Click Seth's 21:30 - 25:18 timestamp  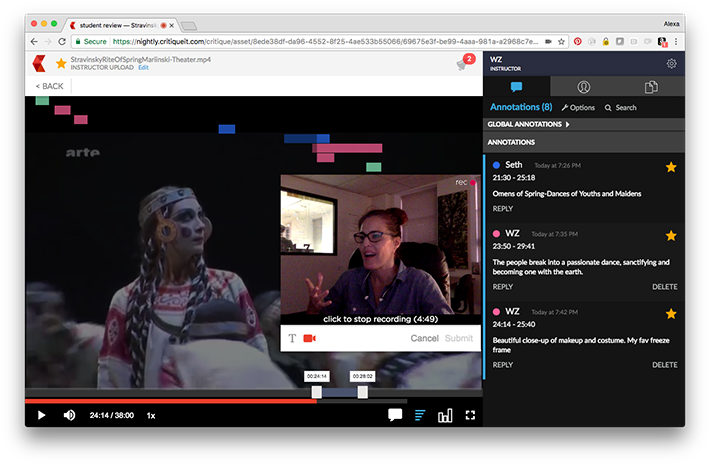tap(514, 178)
